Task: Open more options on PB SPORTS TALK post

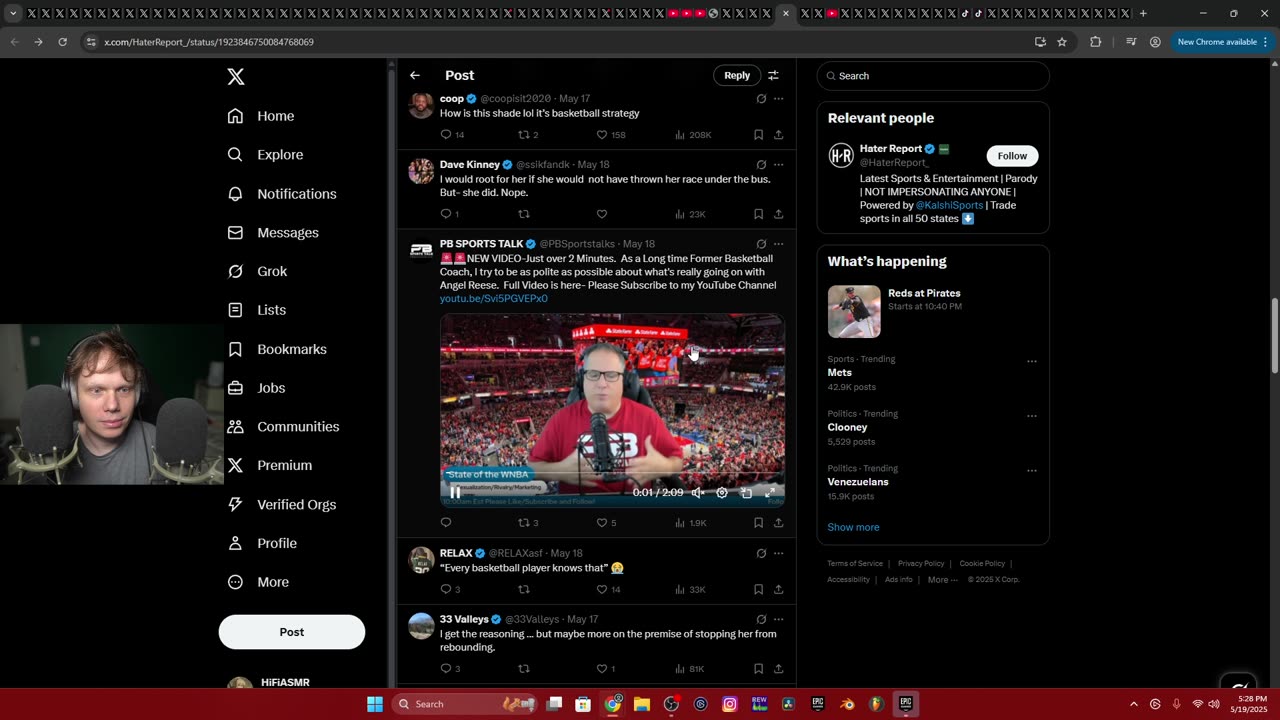Action: point(778,244)
